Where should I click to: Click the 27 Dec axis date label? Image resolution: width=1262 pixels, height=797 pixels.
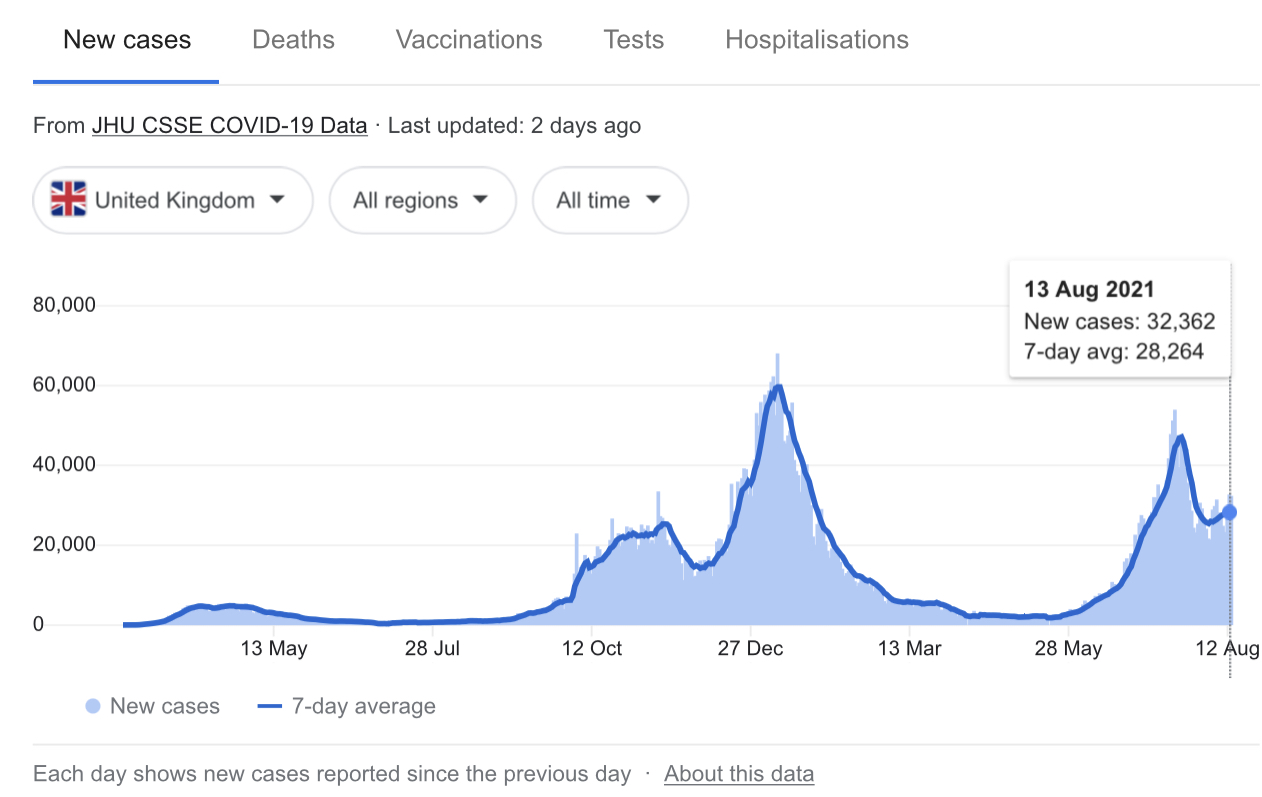coord(751,649)
